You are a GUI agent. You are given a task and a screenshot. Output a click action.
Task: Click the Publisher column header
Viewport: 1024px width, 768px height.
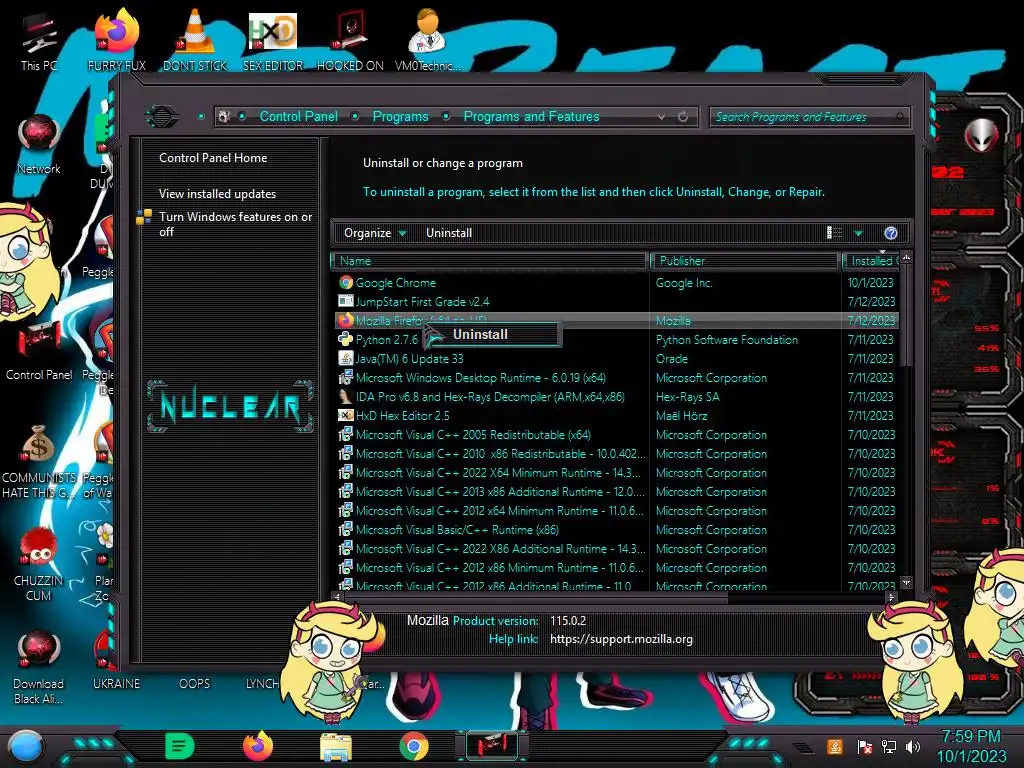[745, 261]
